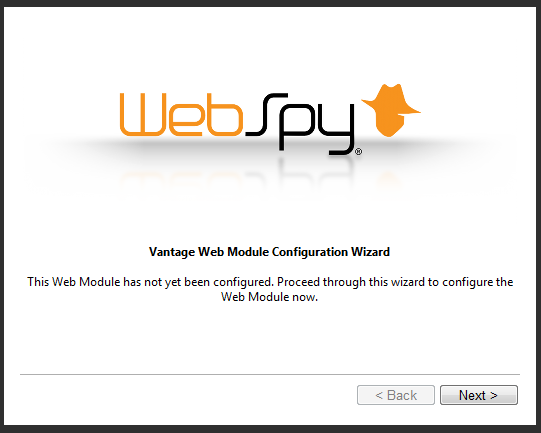Click "This Web Module has not yet" text
Screen dimensions: 541x433
pyautogui.click(x=104, y=282)
